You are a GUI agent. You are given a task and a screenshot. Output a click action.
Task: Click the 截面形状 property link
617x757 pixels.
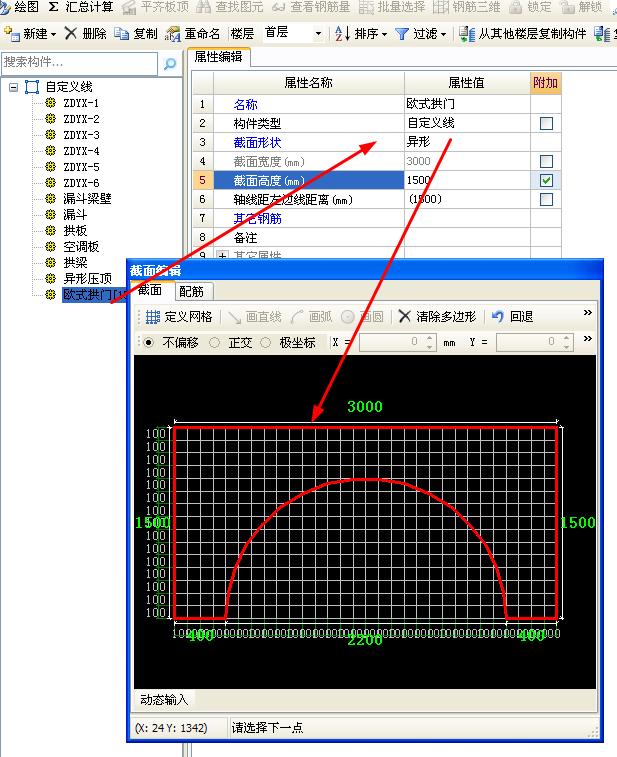click(x=257, y=142)
